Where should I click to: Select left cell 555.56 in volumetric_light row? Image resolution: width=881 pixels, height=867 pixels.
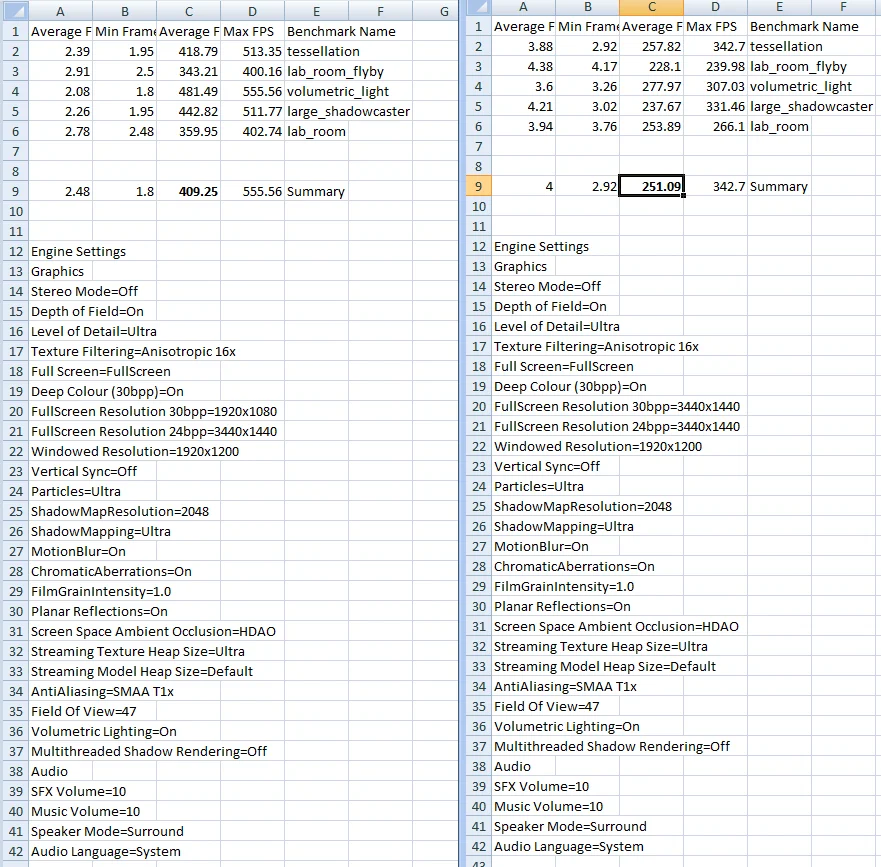click(x=252, y=92)
